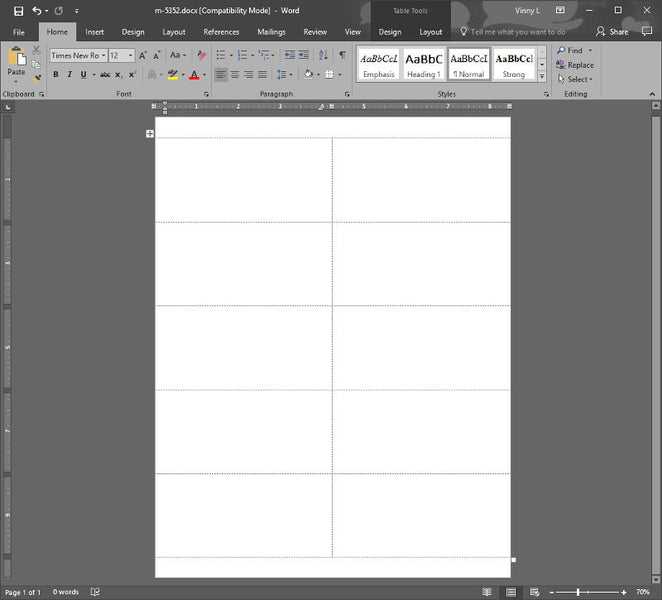
Task: Click the table move handle
Action: point(150,133)
